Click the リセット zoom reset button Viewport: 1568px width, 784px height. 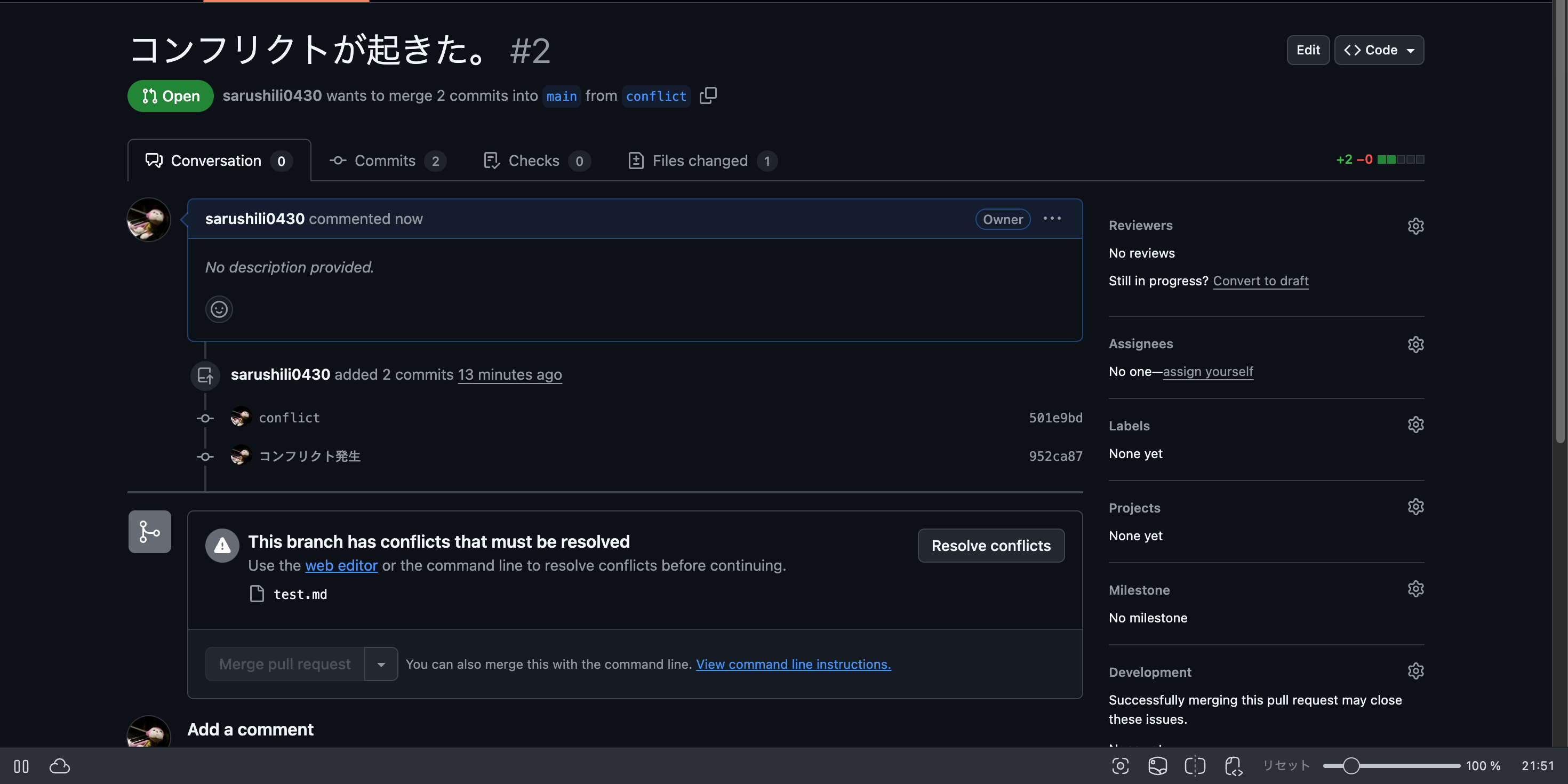click(1286, 766)
